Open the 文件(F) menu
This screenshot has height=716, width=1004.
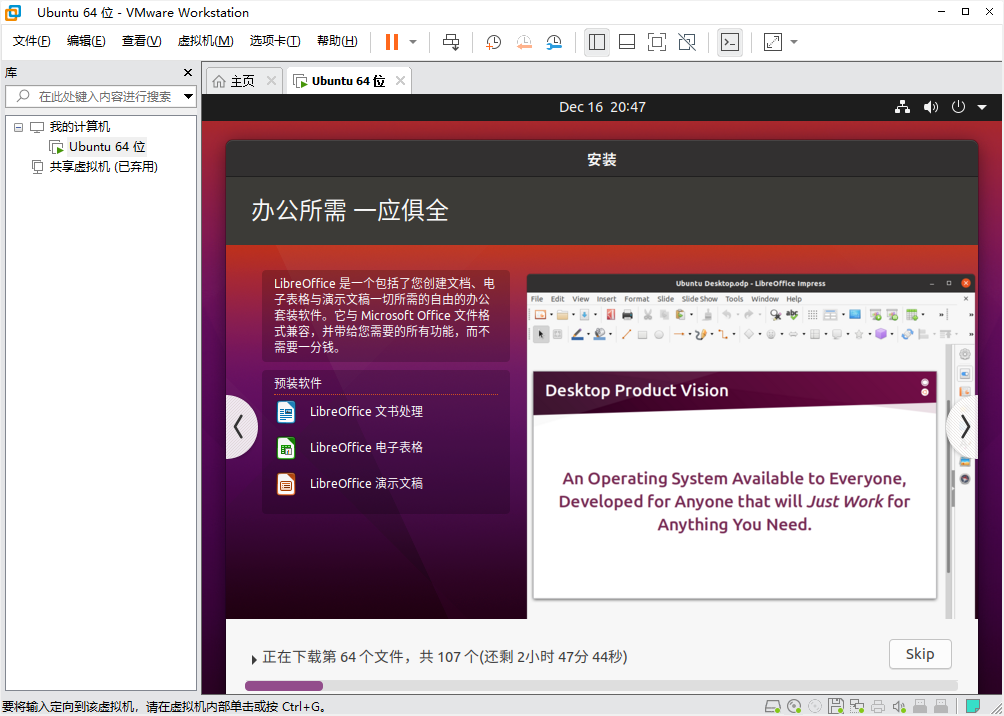tap(31, 41)
